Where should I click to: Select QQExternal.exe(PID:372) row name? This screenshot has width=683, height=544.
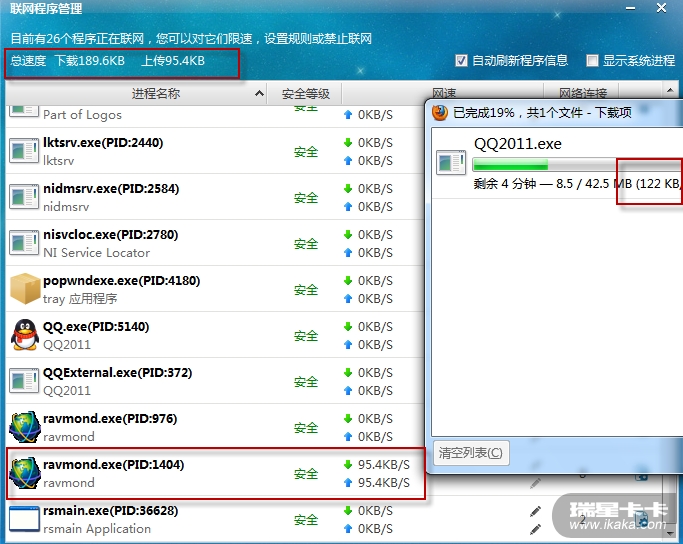click(x=117, y=372)
